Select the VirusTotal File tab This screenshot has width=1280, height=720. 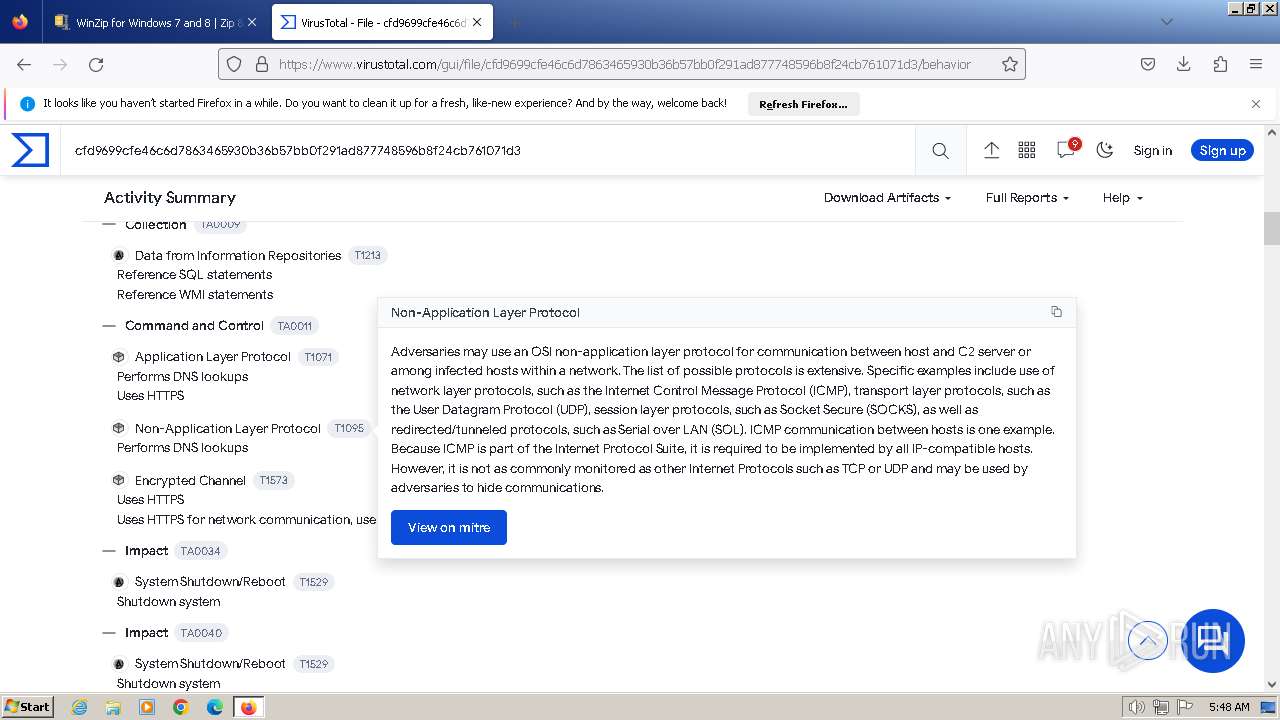coord(384,22)
